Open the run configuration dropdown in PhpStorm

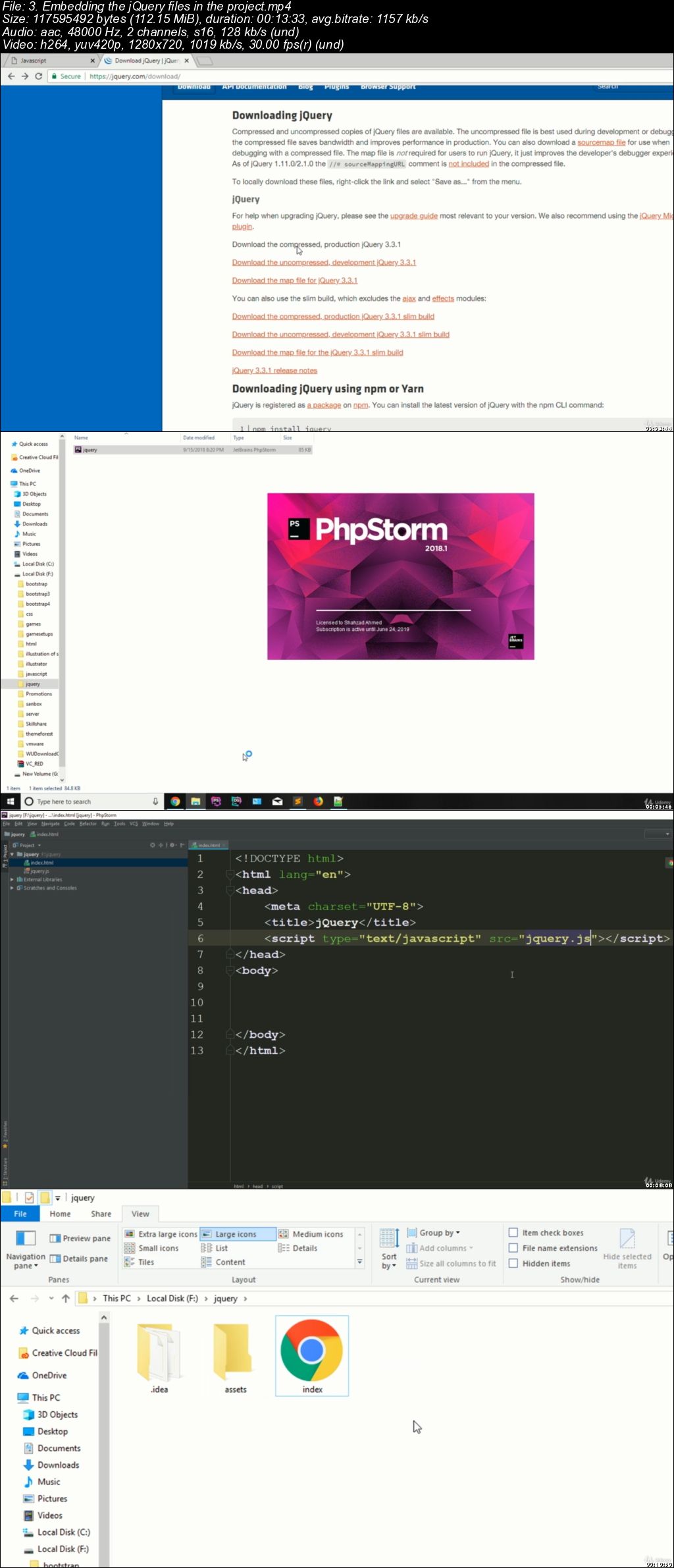pyautogui.click(x=658, y=834)
